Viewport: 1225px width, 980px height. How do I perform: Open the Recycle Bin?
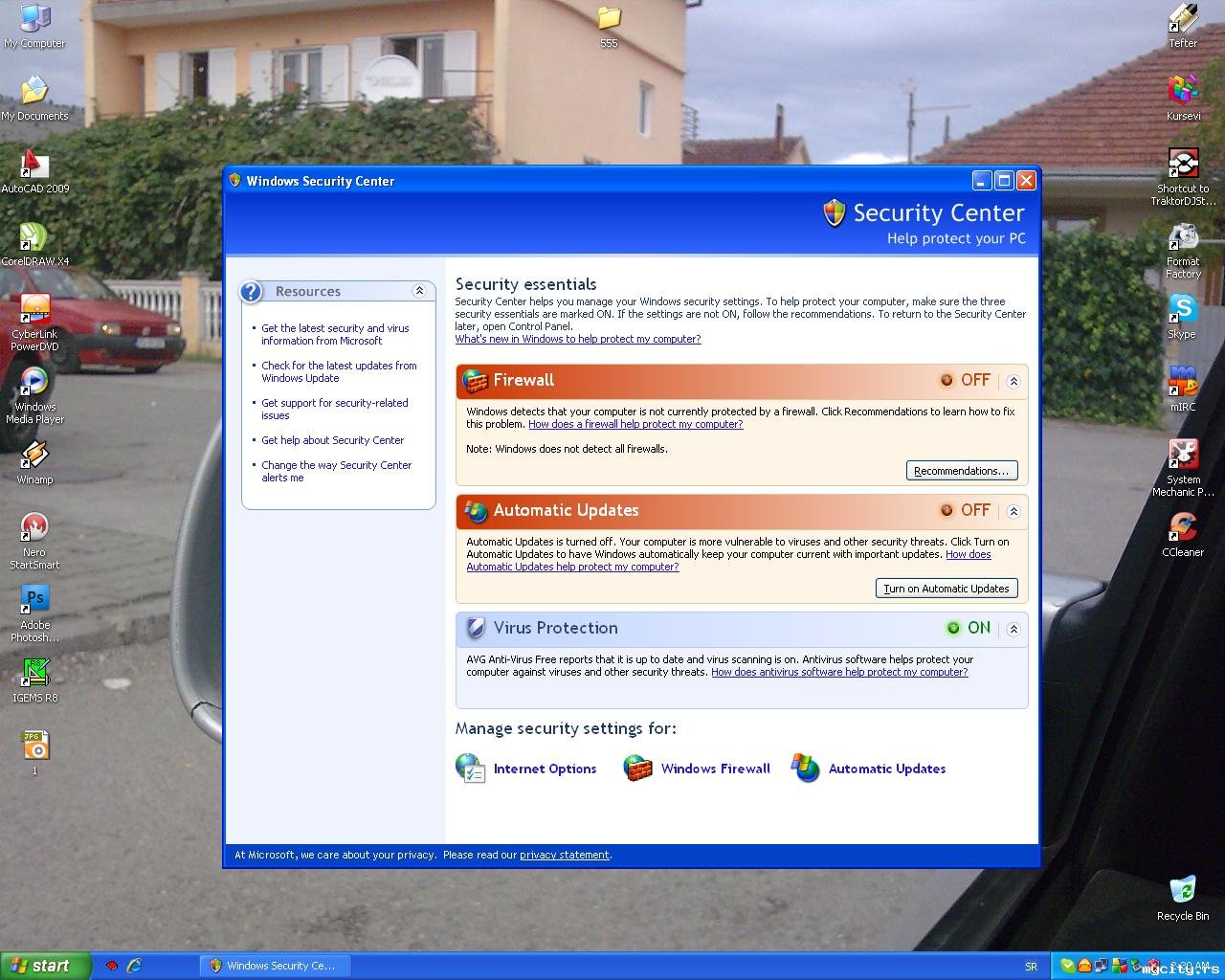point(1183,899)
